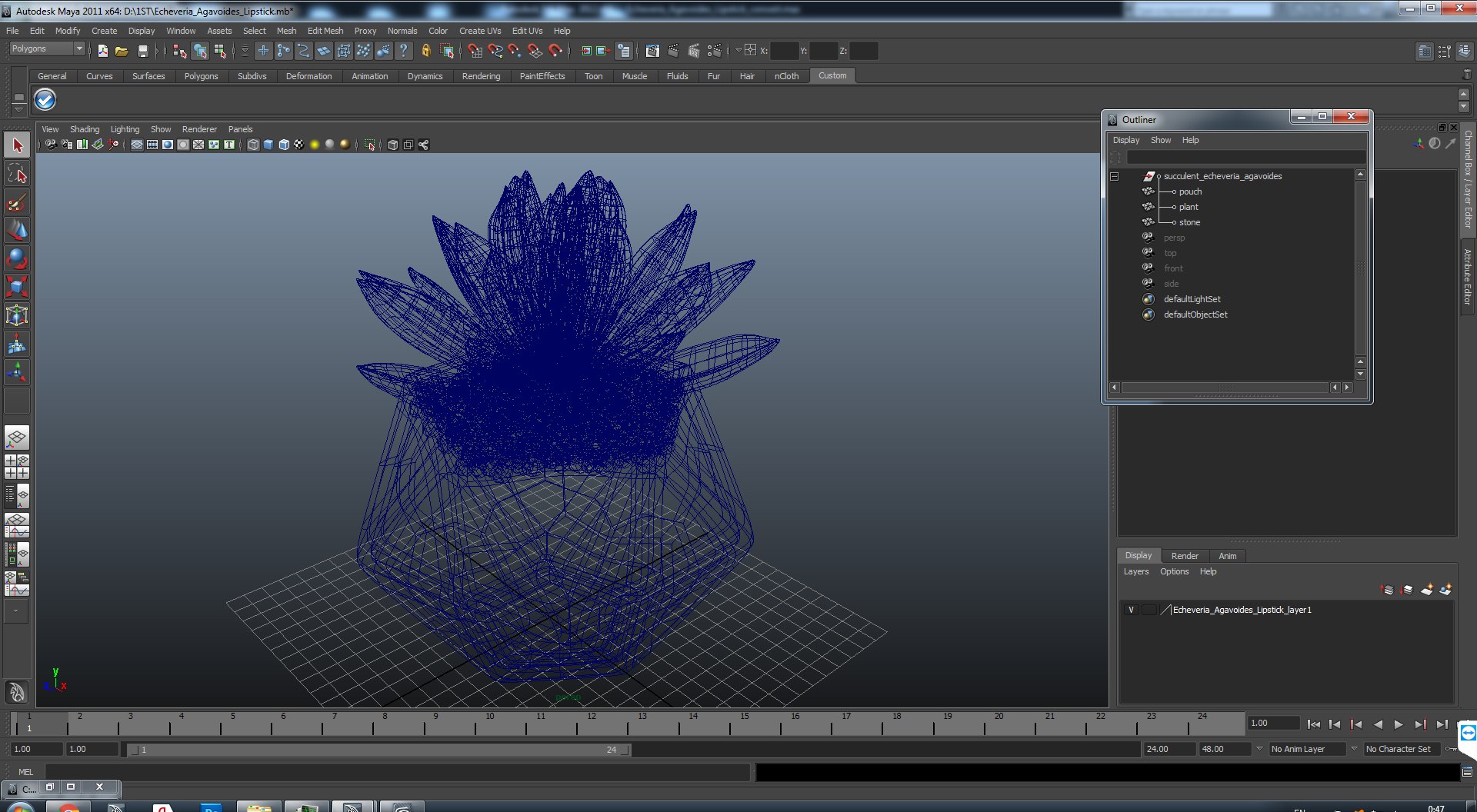
Task: Toggle Make Live magnet
Action: pyautogui.click(x=555, y=51)
